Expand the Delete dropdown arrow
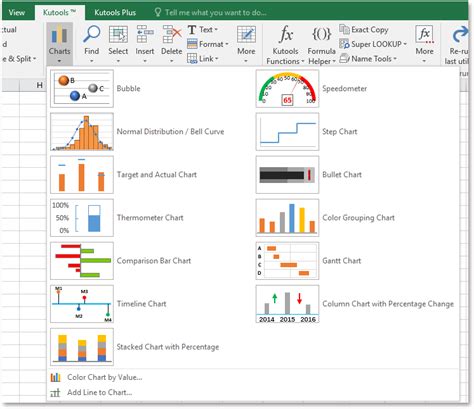474x409 pixels. tap(172, 61)
